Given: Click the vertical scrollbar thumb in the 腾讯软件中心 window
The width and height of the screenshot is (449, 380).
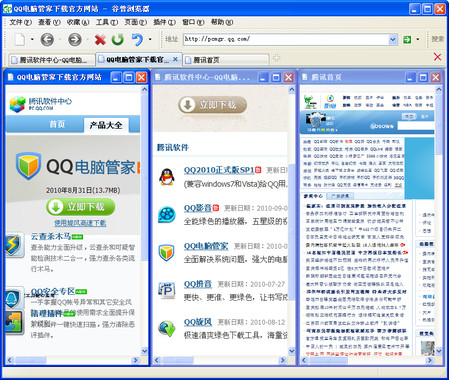Looking at the screenshot, I should [291, 231].
